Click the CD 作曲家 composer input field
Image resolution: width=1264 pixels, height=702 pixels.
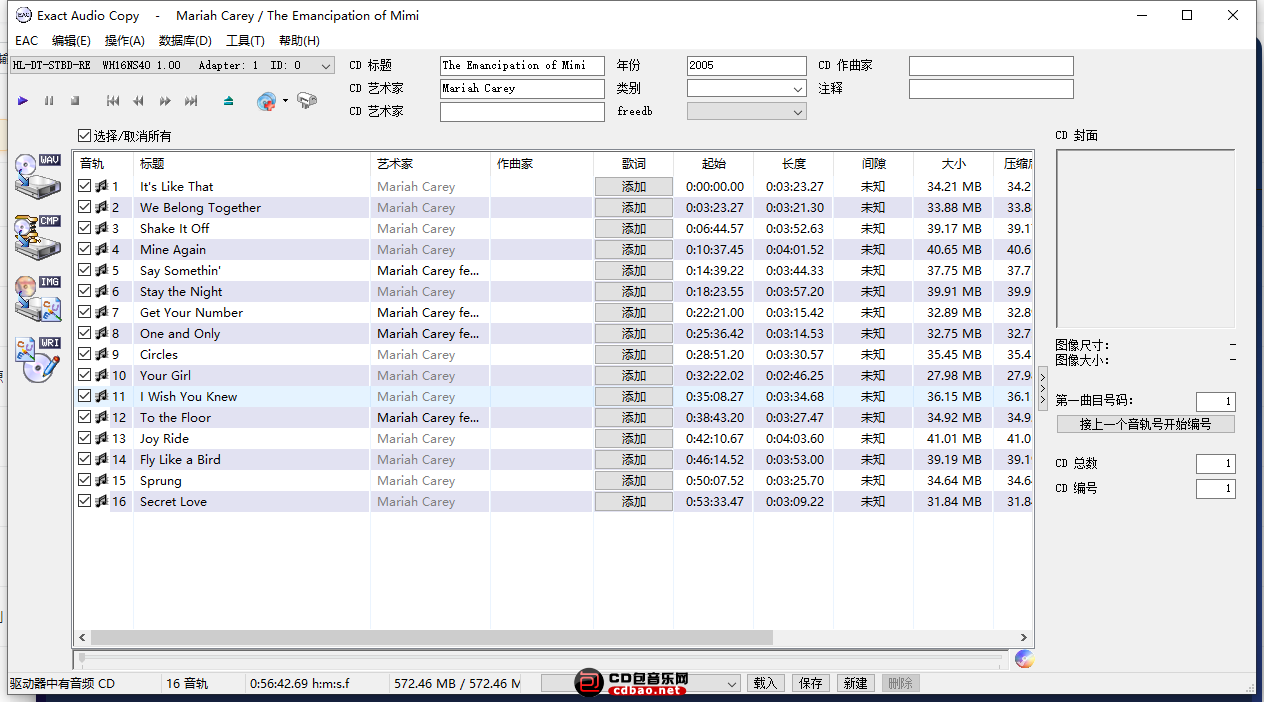click(x=991, y=66)
